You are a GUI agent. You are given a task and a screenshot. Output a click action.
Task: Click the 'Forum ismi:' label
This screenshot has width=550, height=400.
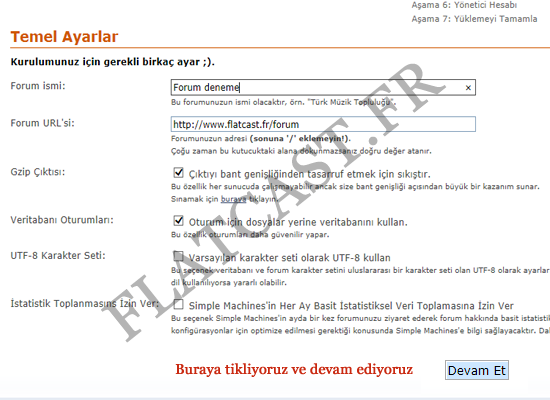click(x=38, y=86)
